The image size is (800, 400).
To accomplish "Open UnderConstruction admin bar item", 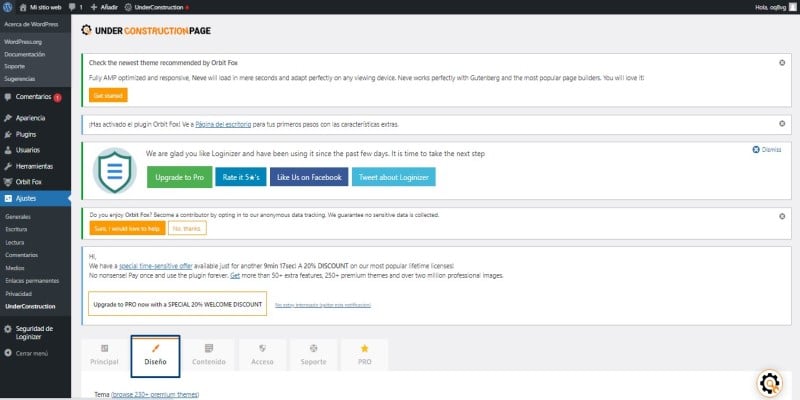I will [157, 7].
